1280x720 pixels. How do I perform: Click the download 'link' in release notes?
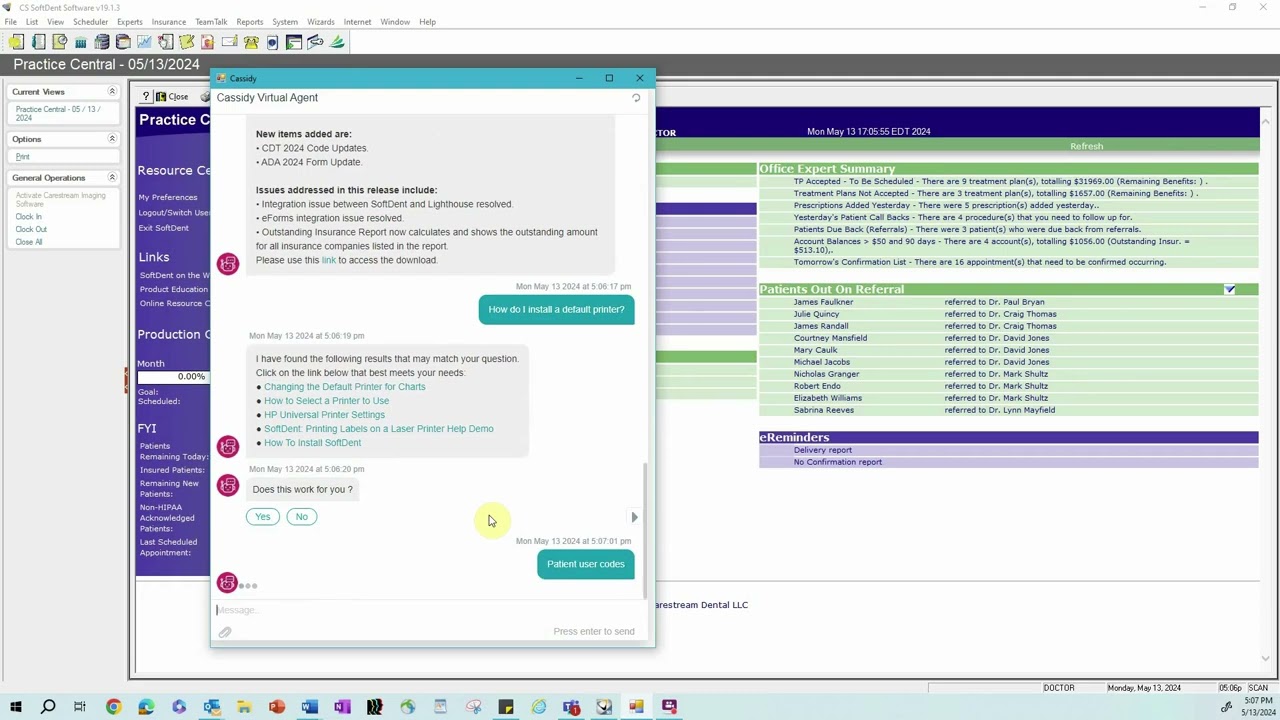(x=329, y=260)
